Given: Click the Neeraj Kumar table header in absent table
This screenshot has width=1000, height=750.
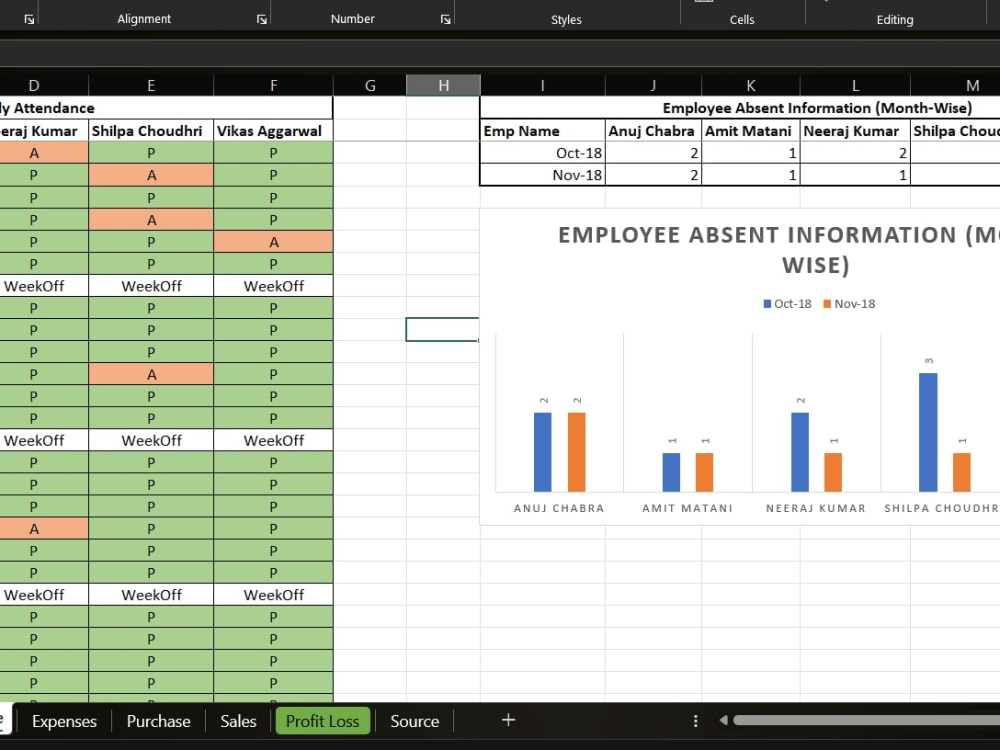Looking at the screenshot, I should [855, 131].
